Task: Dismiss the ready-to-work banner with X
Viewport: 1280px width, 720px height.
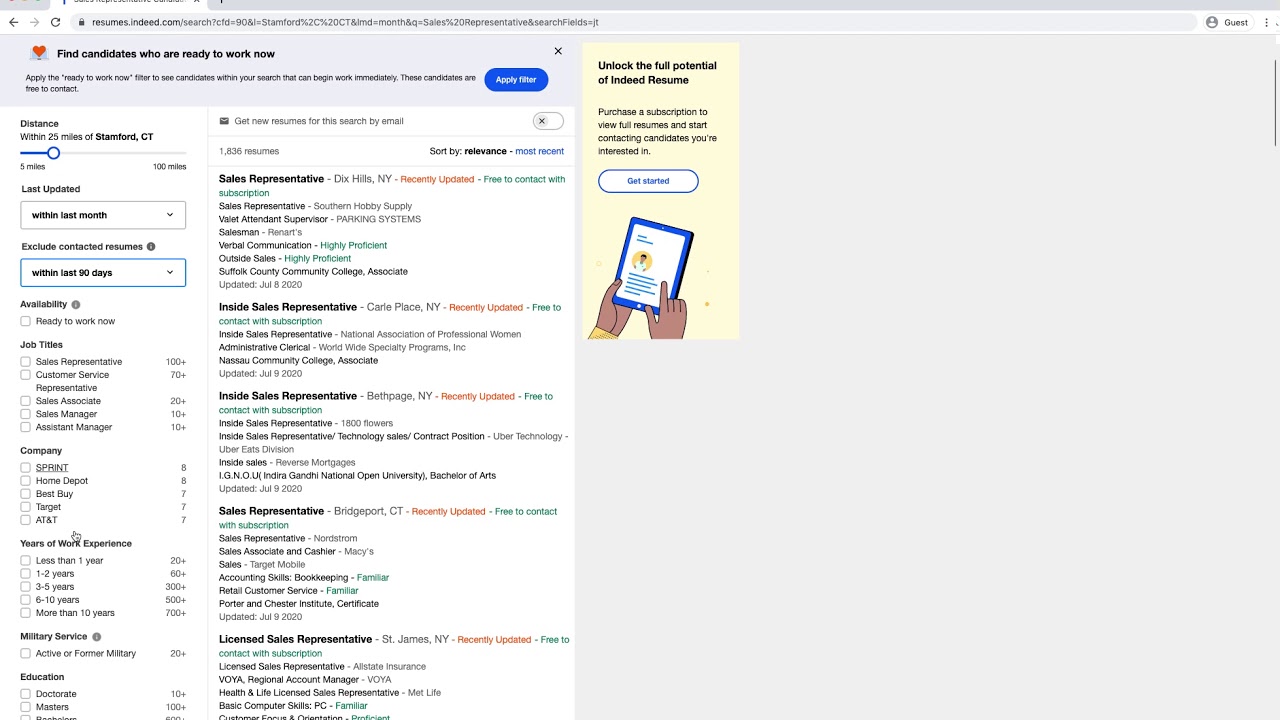Action: coord(558,51)
